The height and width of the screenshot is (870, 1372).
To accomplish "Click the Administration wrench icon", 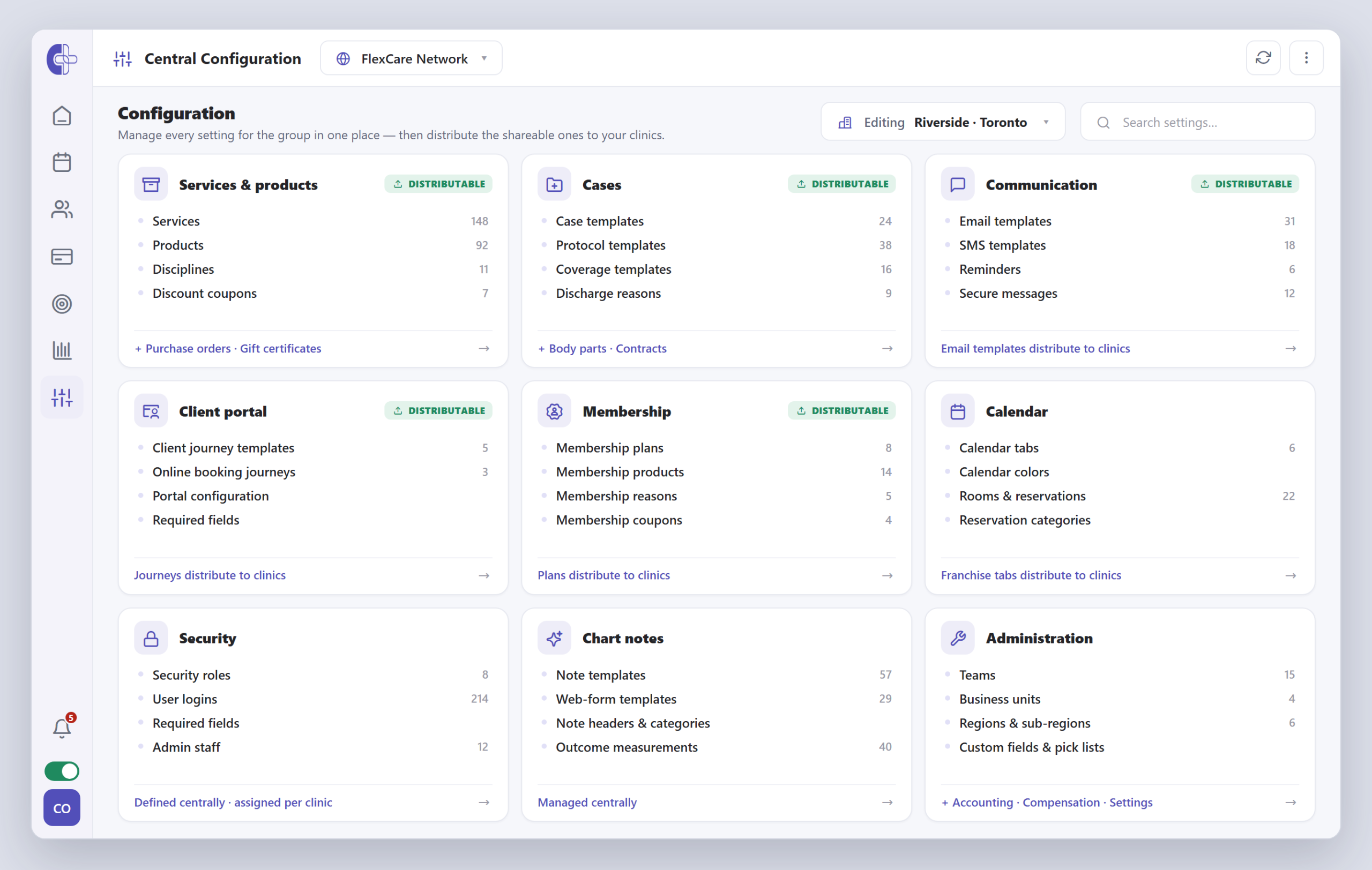I will click(958, 638).
